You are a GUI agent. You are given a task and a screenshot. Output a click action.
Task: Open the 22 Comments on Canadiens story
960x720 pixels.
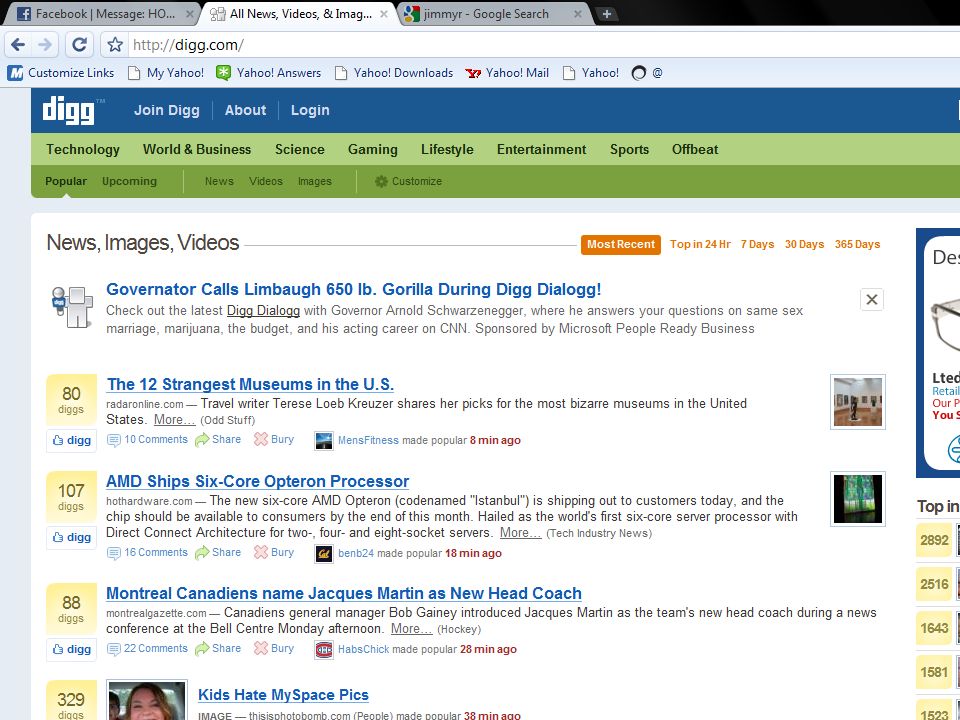[x=147, y=648]
